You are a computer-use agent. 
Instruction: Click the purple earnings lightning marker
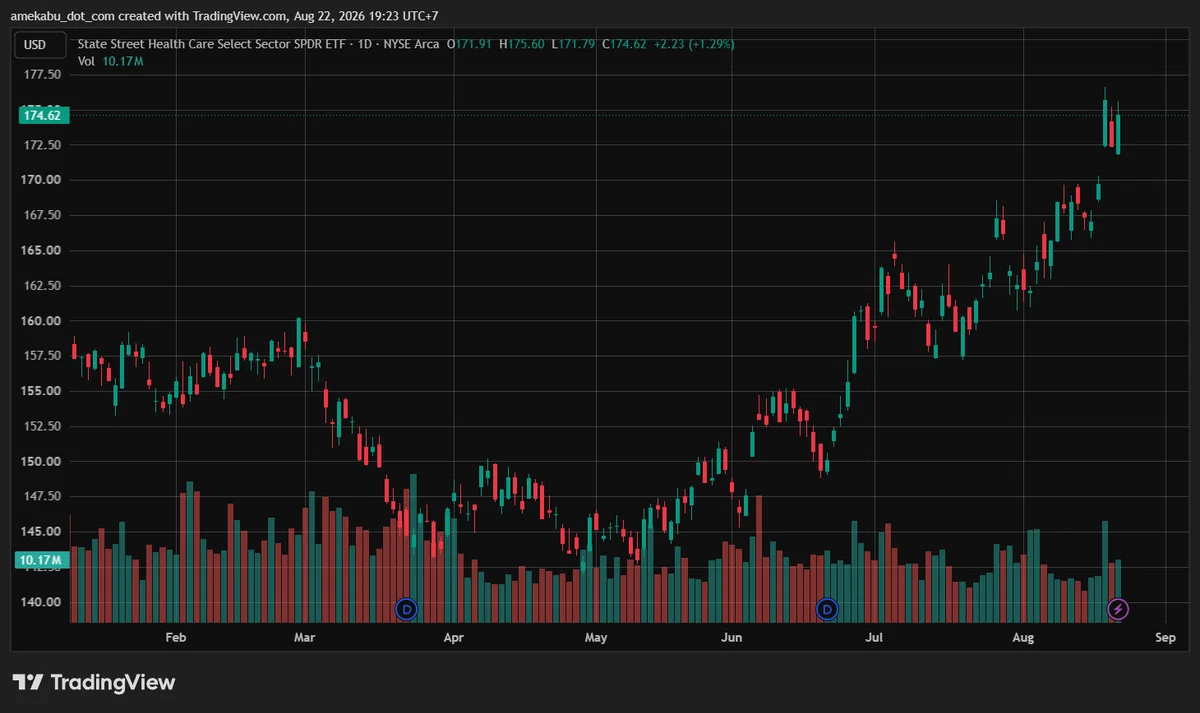pyautogui.click(x=1119, y=608)
